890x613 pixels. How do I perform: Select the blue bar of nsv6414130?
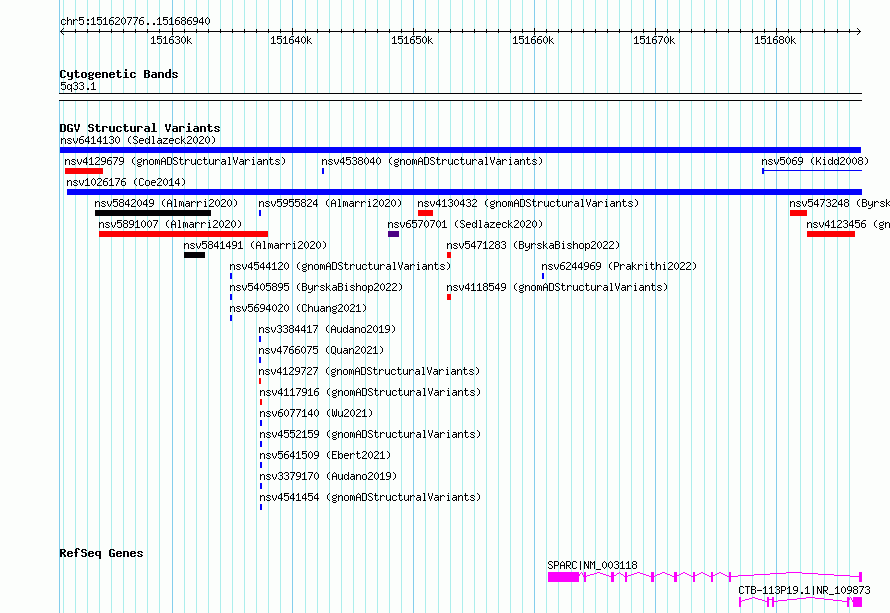pos(460,150)
